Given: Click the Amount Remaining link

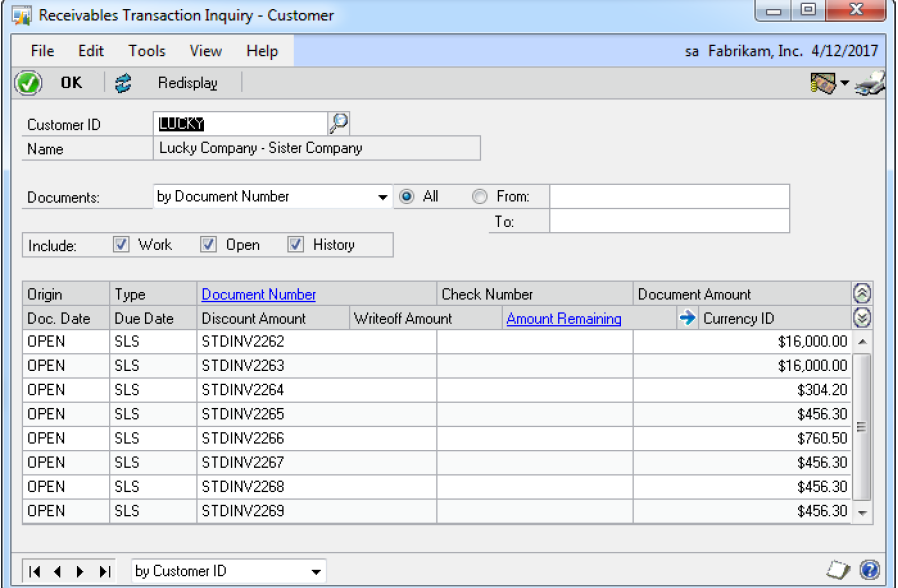Looking at the screenshot, I should coord(564,319).
